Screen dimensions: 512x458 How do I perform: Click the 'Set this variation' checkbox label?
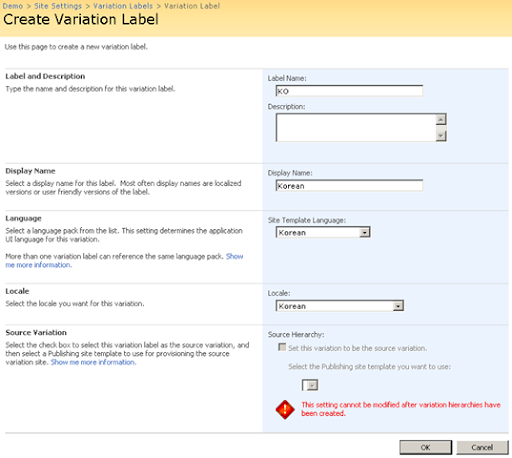click(358, 348)
